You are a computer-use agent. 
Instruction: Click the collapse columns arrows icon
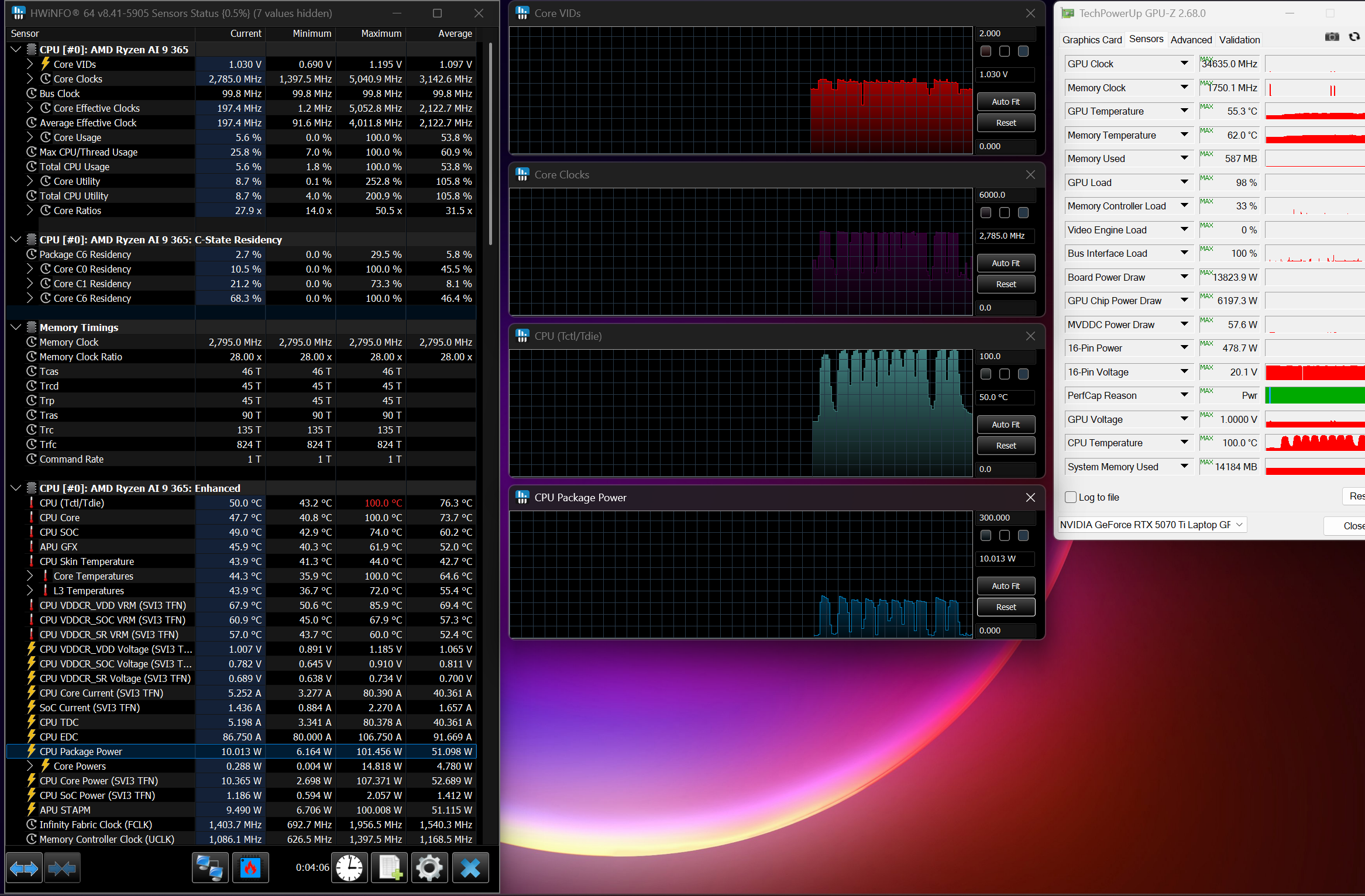(62, 869)
